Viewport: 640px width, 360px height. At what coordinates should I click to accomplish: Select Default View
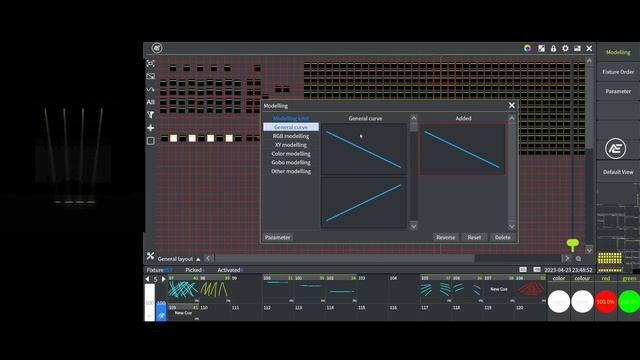pos(618,172)
